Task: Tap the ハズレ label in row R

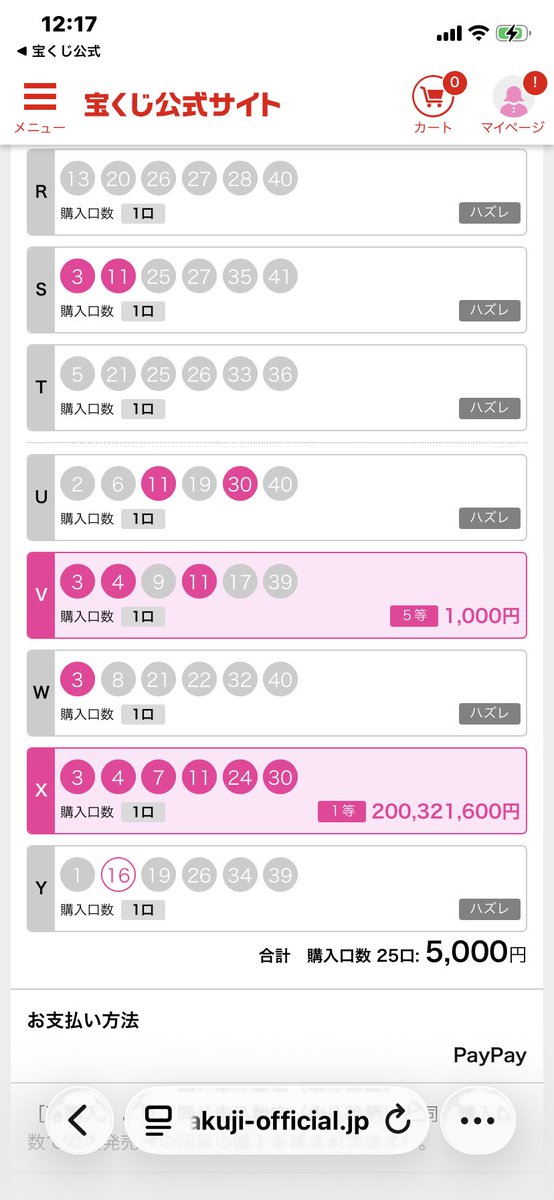Action: coord(490,212)
